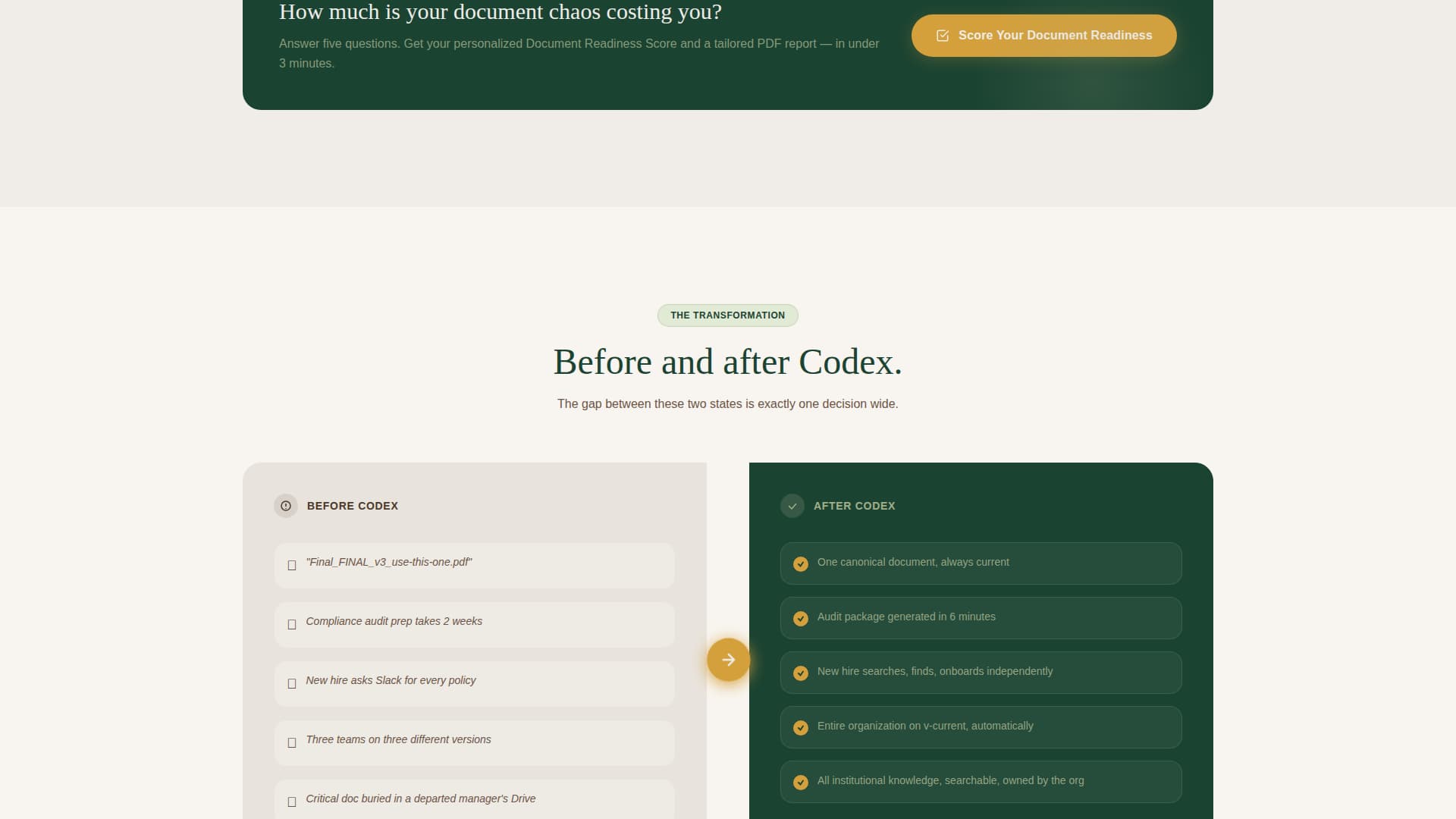The height and width of the screenshot is (819, 1456).
Task: Click "Compliance audit prep takes 2 weeks" text
Action: (x=394, y=621)
